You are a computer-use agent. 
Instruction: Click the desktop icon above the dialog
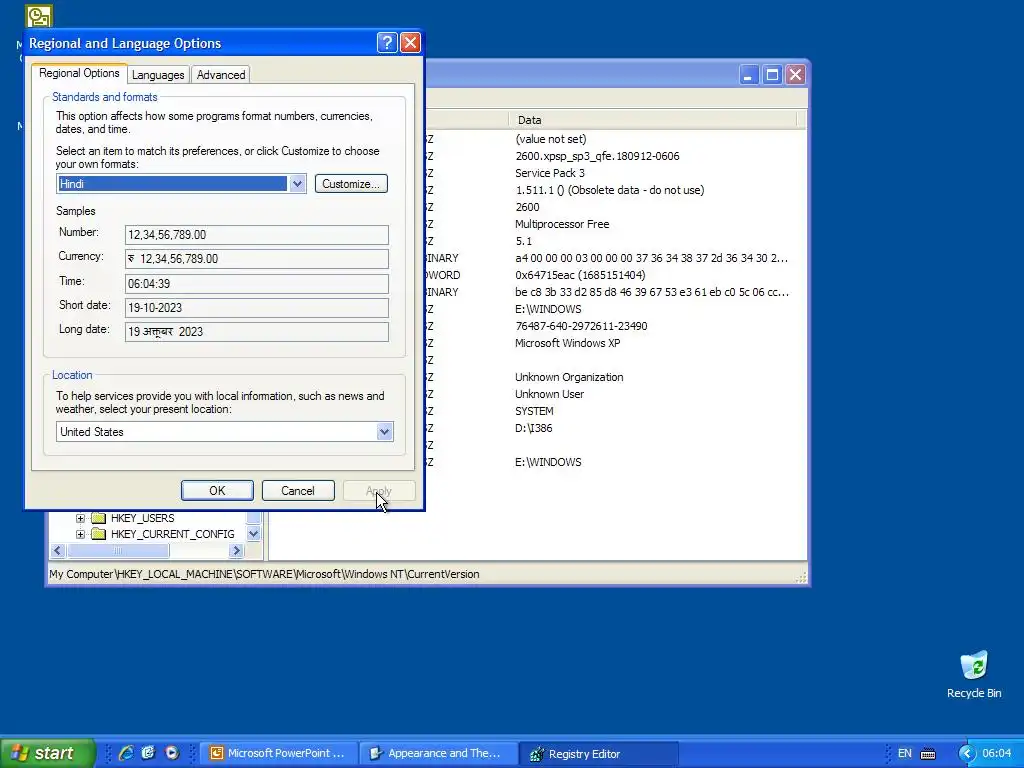click(x=39, y=16)
